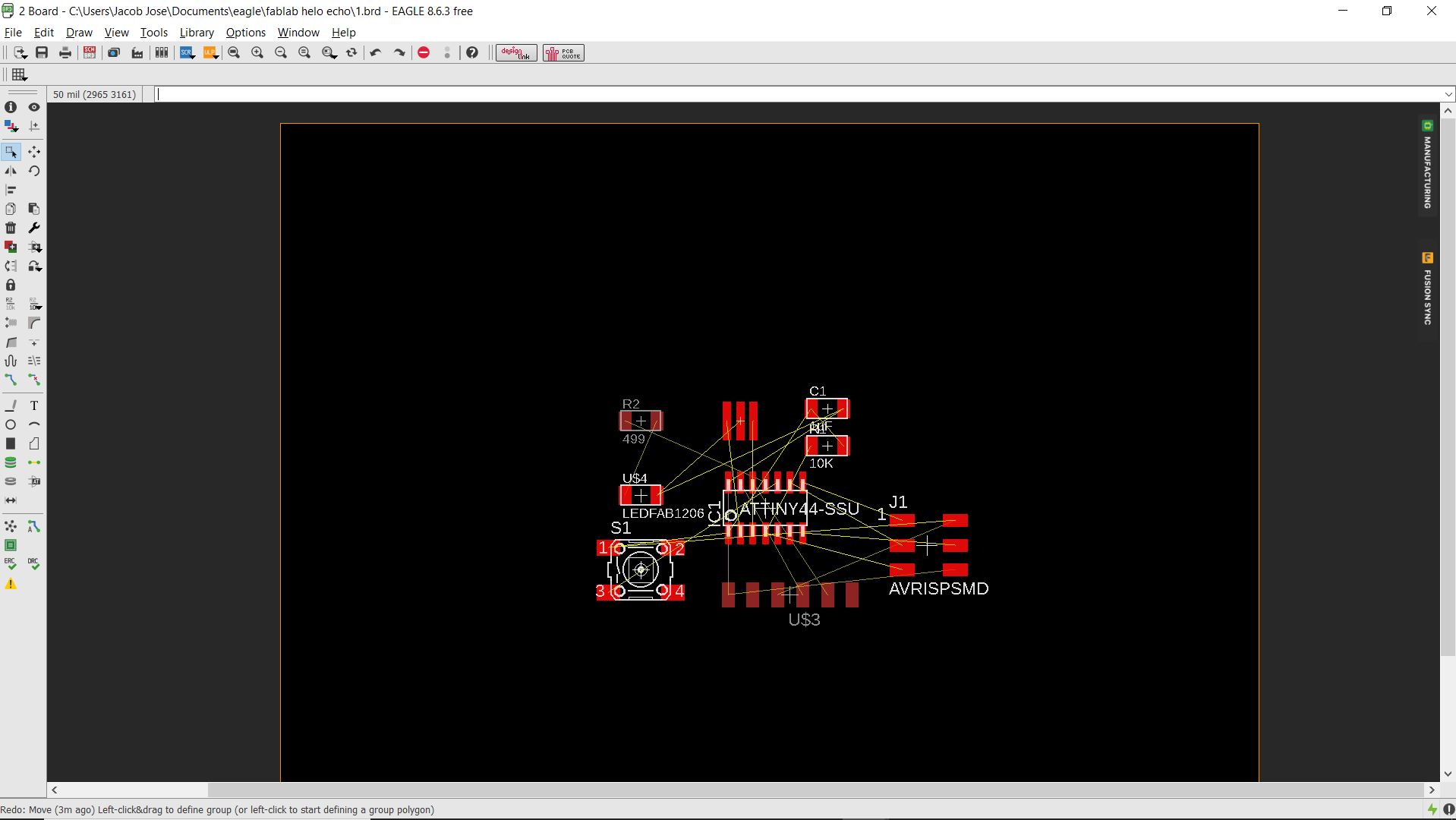Click the vertical scrollbar thumb
The height and width of the screenshot is (820, 1456).
(1447, 386)
